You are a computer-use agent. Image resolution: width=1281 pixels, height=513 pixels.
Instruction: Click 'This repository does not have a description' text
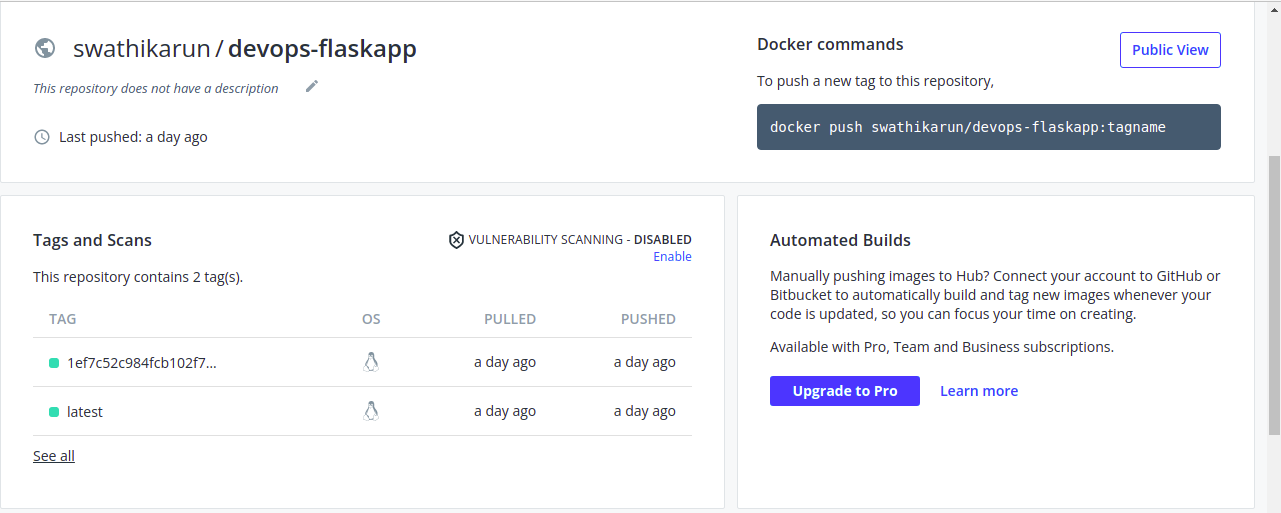(x=156, y=88)
